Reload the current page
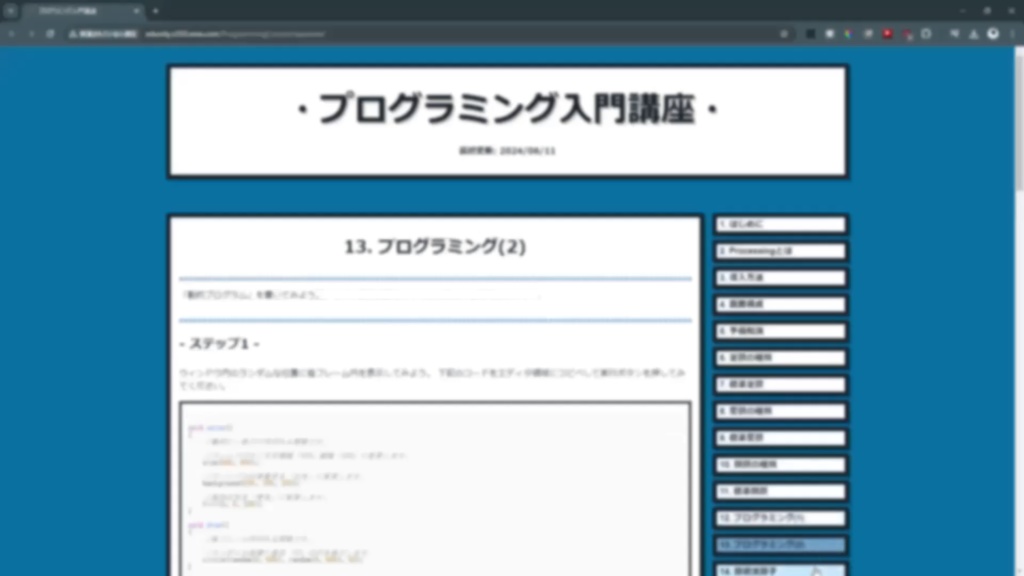1024x576 pixels. click(x=49, y=33)
